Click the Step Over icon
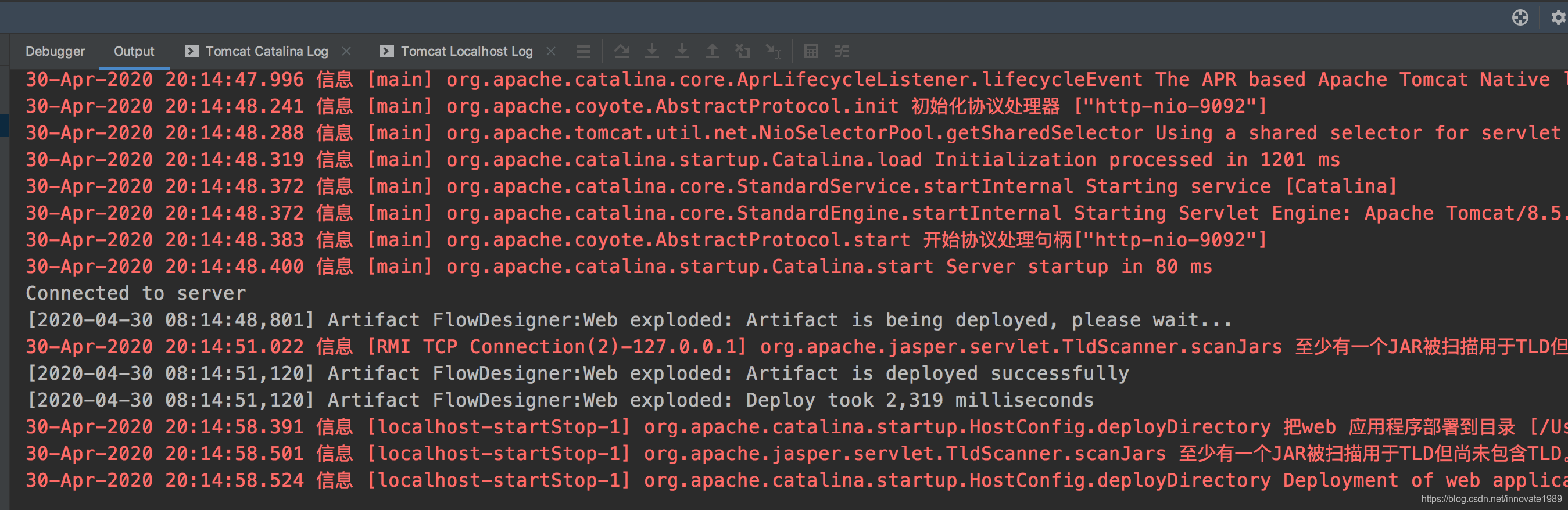The height and width of the screenshot is (510, 1568). (621, 51)
